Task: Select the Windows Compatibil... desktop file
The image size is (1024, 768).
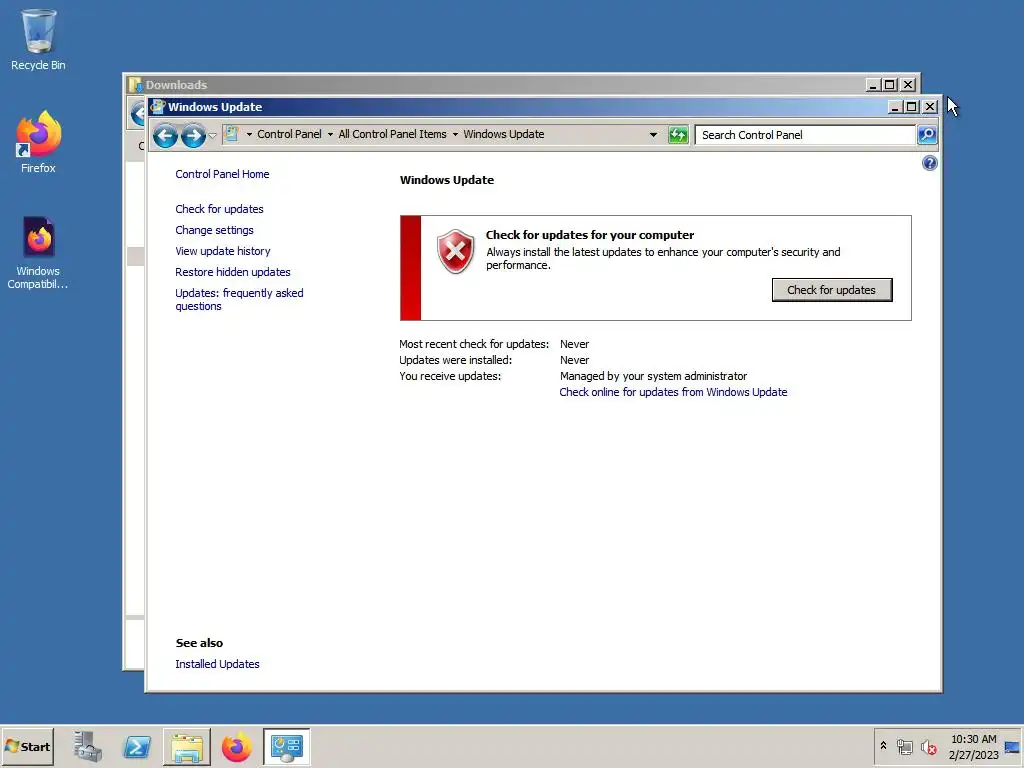Action: (x=38, y=253)
